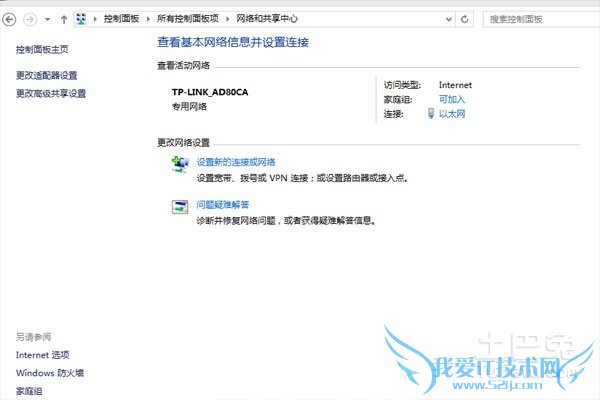Select 控制面板 breadcrumb
Viewport: 600px width, 400px height.
click(121, 18)
